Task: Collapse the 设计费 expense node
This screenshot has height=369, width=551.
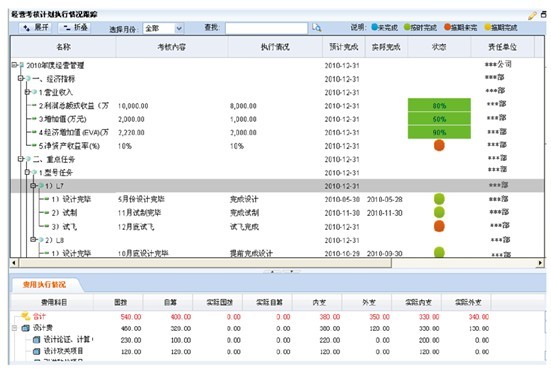Action: pos(14,328)
